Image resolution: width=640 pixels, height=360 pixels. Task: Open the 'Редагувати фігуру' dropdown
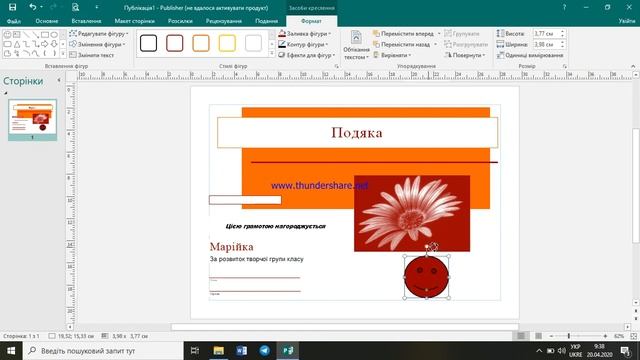[99, 33]
